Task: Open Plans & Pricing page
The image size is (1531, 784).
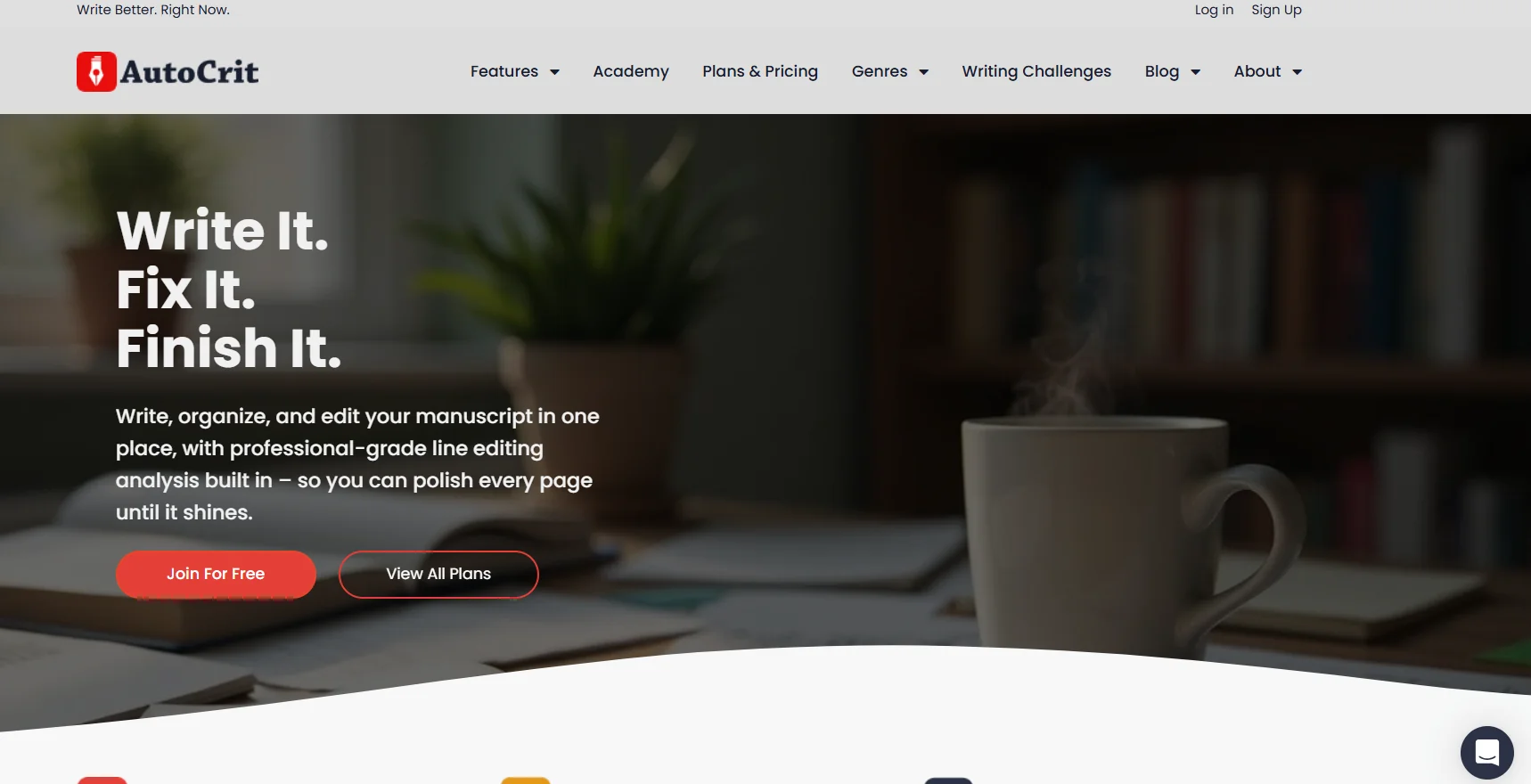Action: 760,71
